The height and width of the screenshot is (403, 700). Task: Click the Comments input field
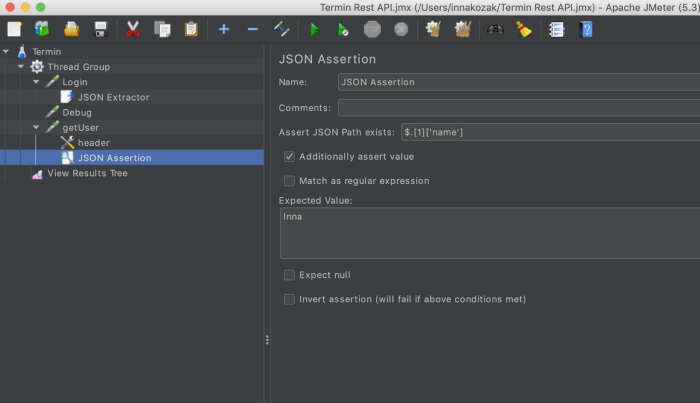click(519, 108)
